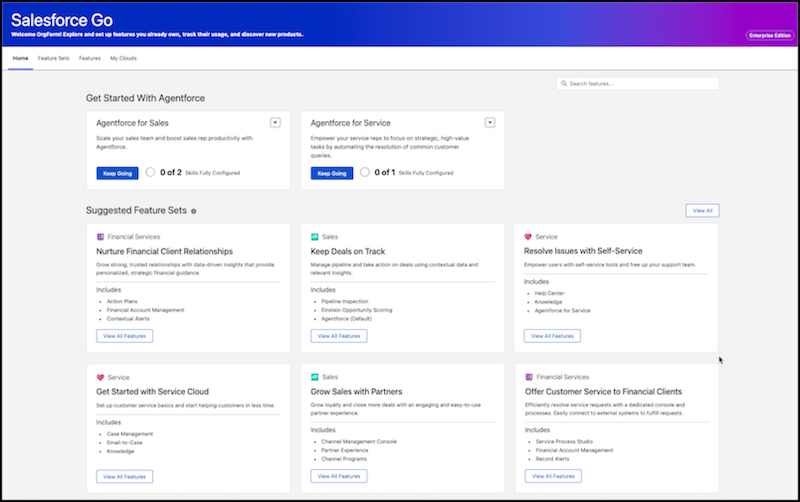Viewport: 800px width, 502px height.
Task: Click View All for Suggested Feature Sets
Action: [x=703, y=211]
